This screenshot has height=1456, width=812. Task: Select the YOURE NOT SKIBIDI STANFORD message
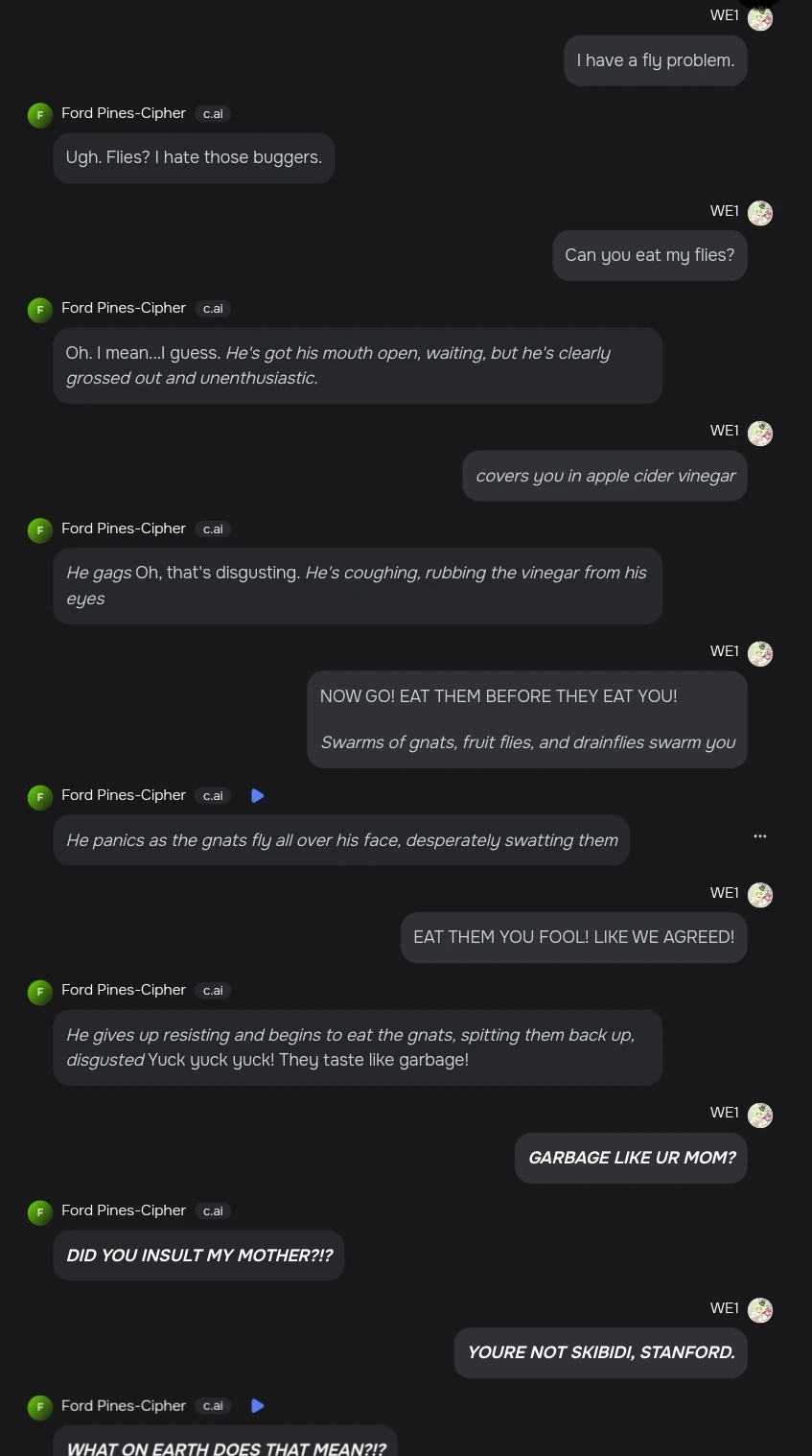click(x=600, y=1352)
